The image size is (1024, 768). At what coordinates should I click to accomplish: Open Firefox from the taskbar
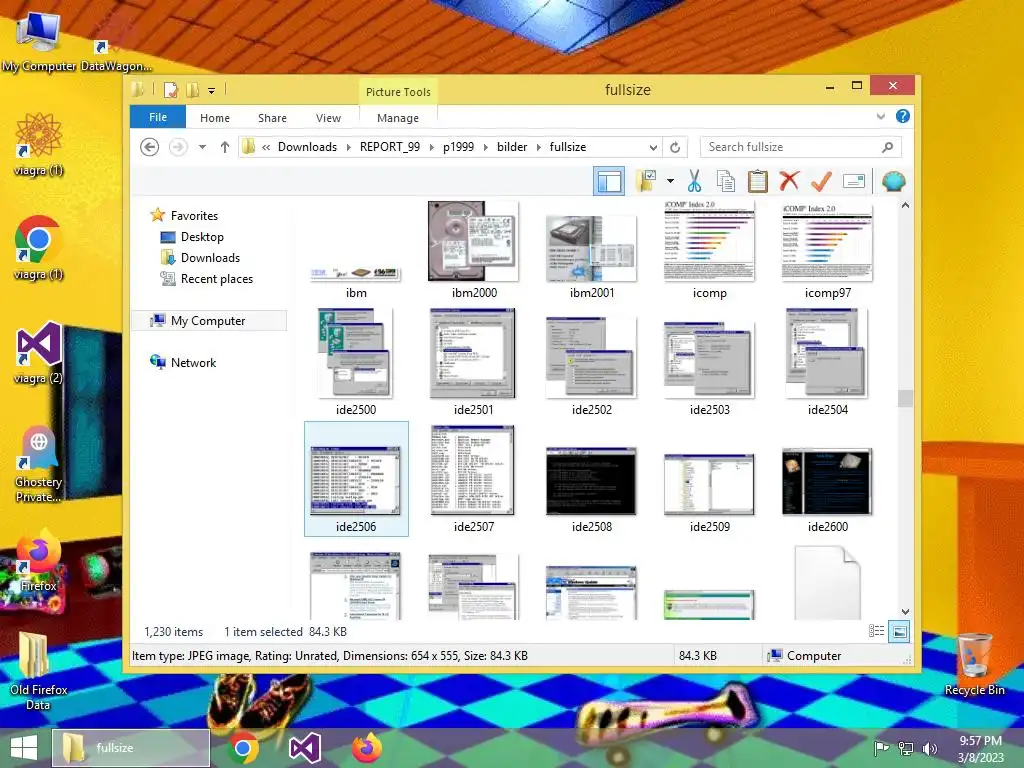point(367,748)
